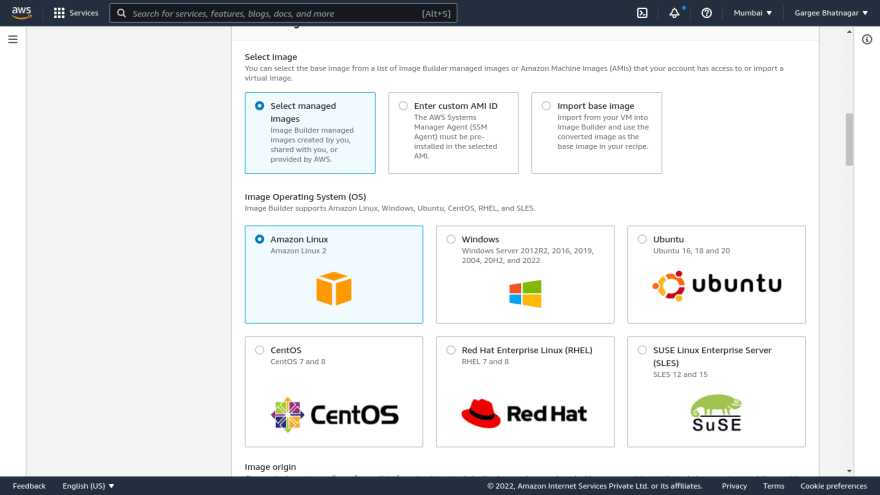This screenshot has height=495, width=880.
Task: Click the 'Select image' heading
Action: click(x=271, y=57)
